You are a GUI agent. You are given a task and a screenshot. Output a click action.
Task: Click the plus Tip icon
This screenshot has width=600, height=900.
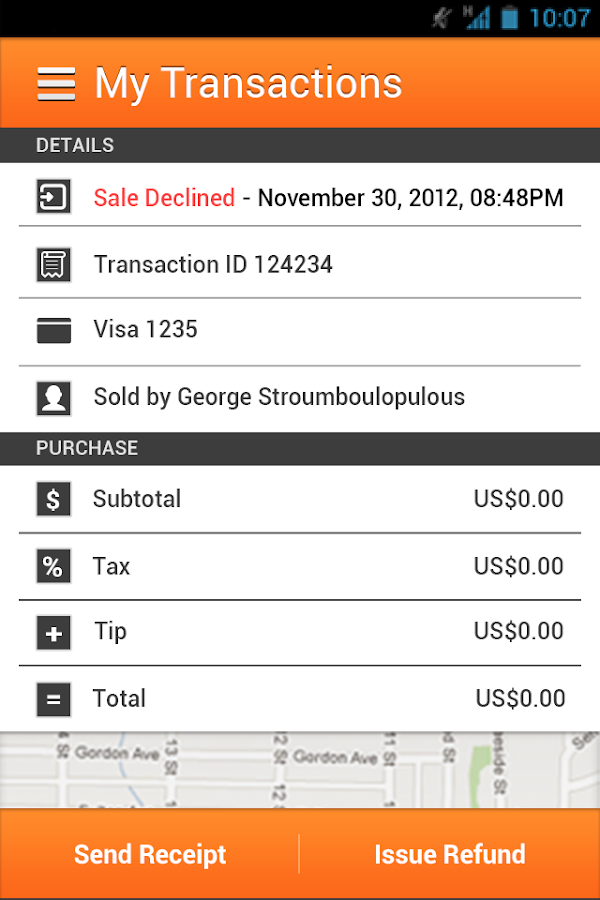click(53, 633)
